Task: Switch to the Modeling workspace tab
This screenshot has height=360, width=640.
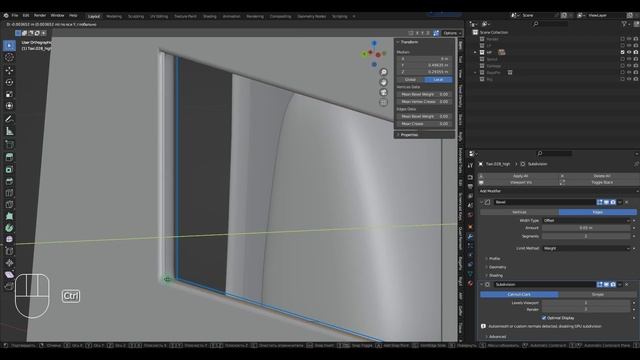Action: [114, 16]
